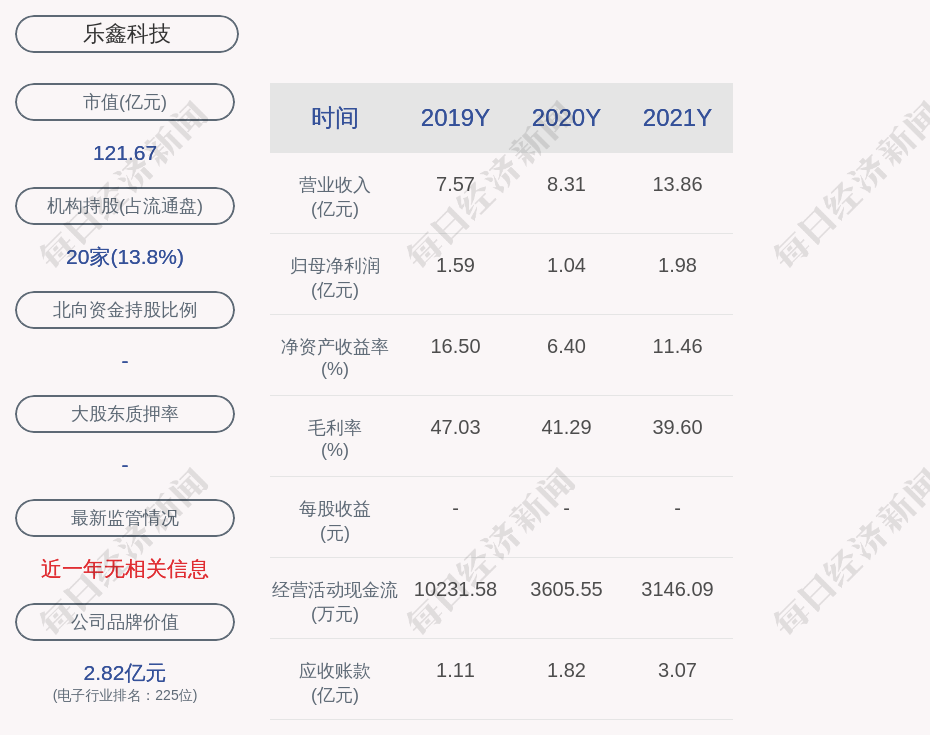Click the 2020Y net profit 1.04
Screen dimensions: 930x735
click(566, 265)
